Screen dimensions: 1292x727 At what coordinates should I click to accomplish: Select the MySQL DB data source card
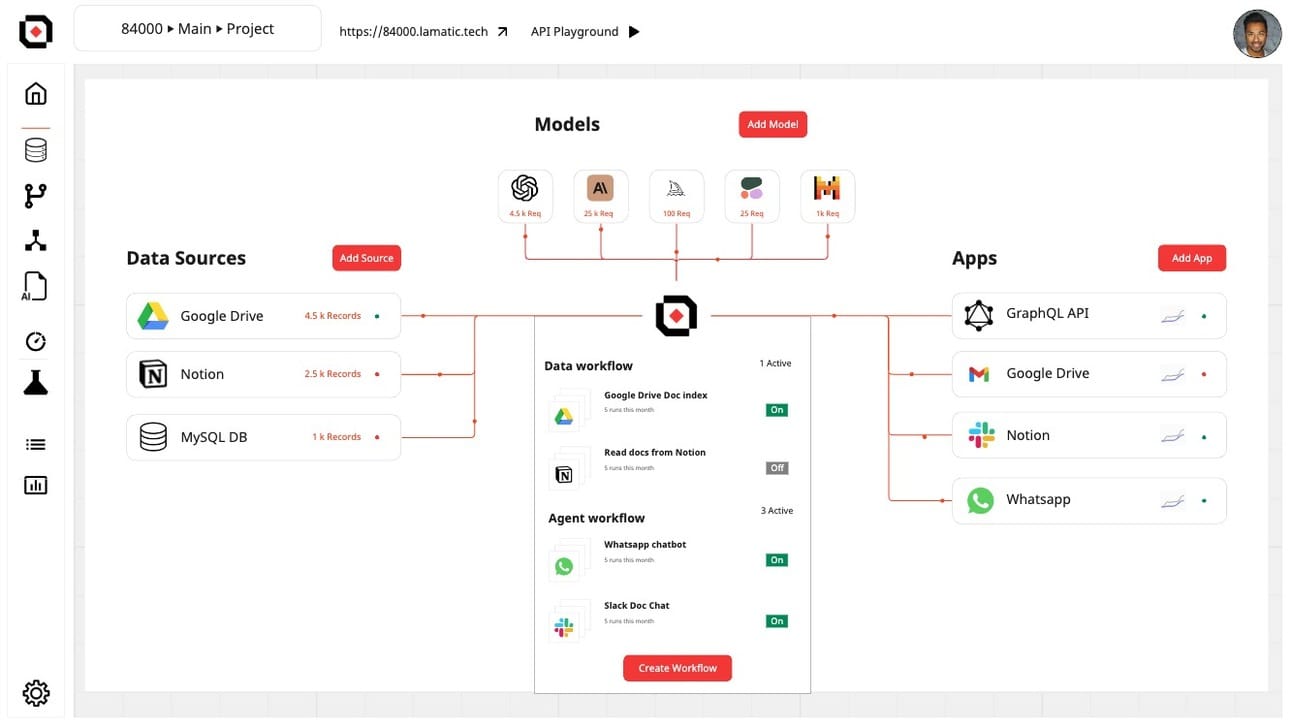pos(263,437)
